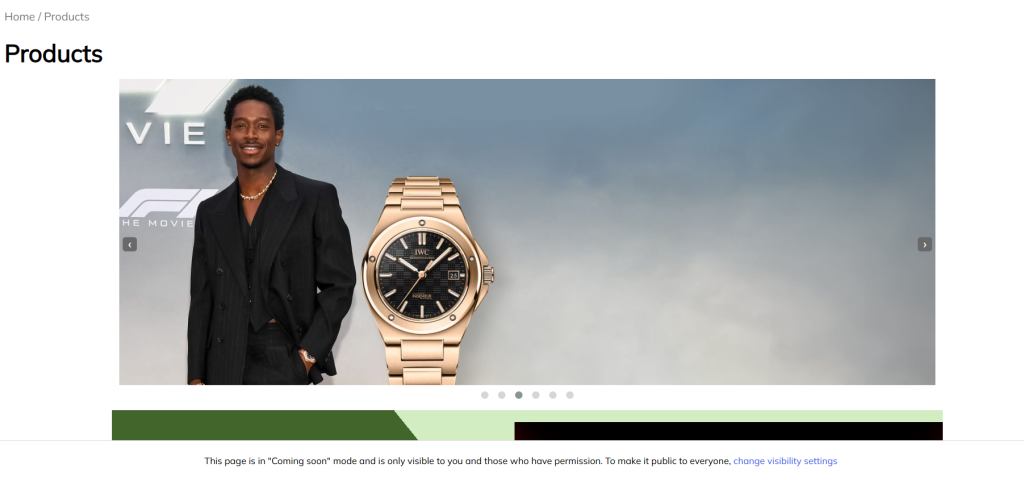Open the change visibility settings link
Image resolution: width=1024 pixels, height=480 pixels.
785,461
